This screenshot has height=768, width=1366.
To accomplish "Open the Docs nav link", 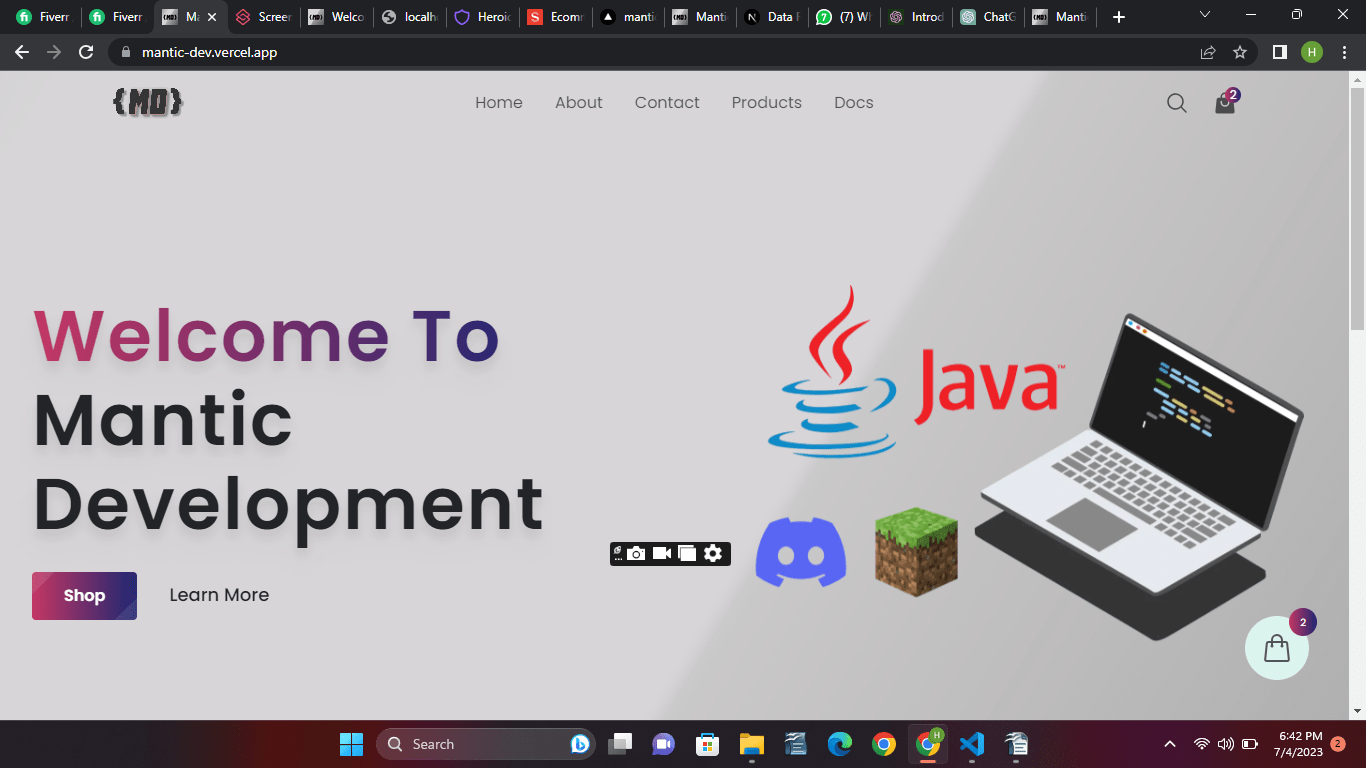I will [x=854, y=102].
